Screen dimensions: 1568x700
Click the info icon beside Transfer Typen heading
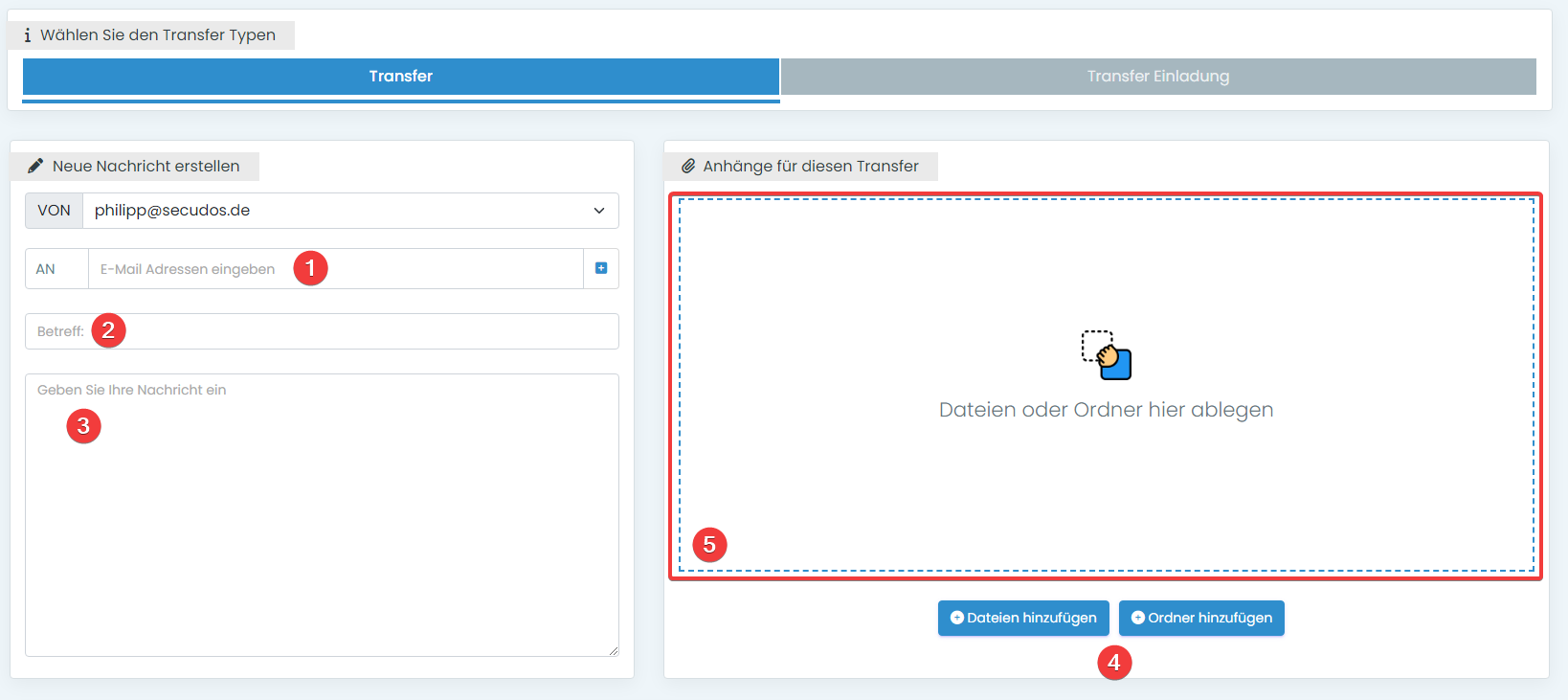27,35
